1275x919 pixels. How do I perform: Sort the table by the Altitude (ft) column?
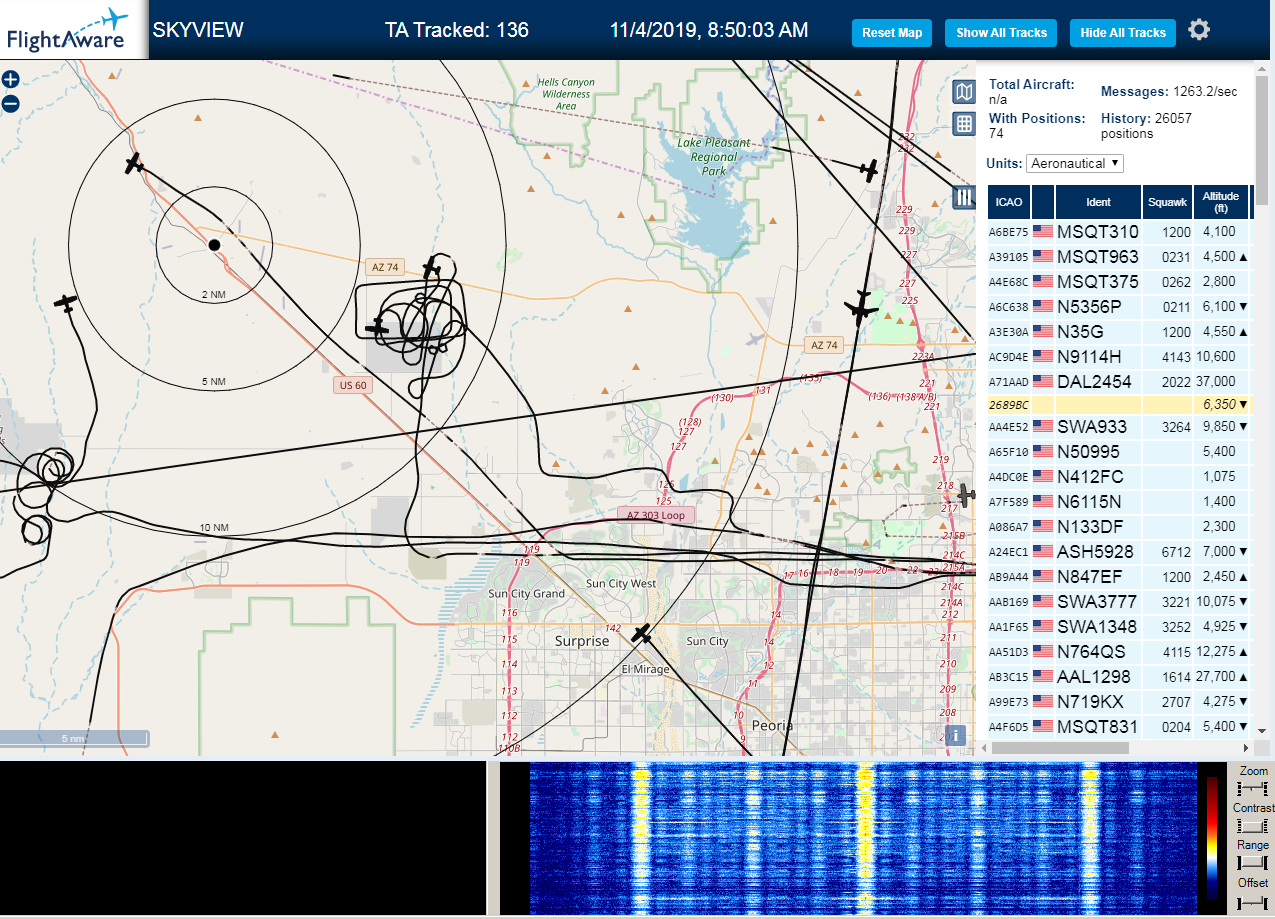pos(1221,202)
